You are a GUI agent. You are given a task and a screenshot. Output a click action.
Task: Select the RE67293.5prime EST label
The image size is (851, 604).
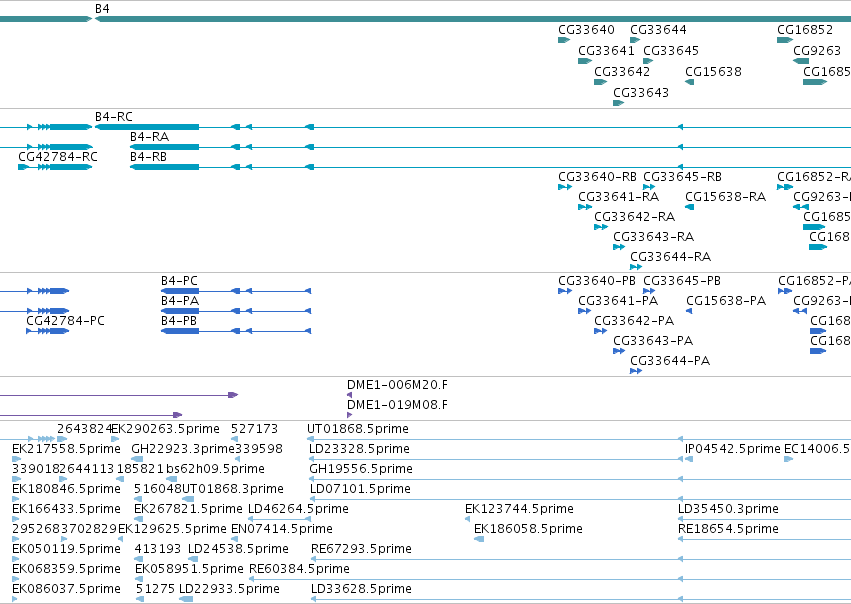coord(361,549)
